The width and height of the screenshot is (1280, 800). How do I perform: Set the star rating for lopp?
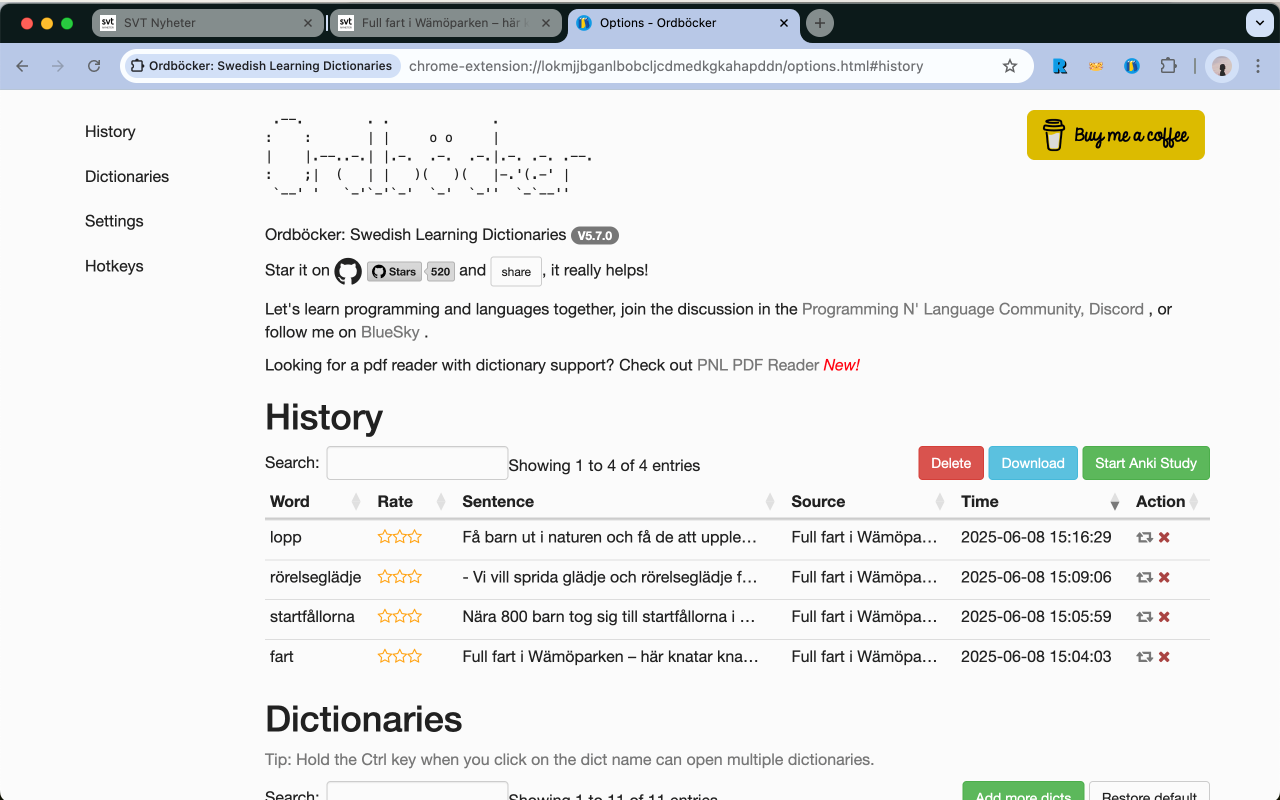tap(399, 537)
